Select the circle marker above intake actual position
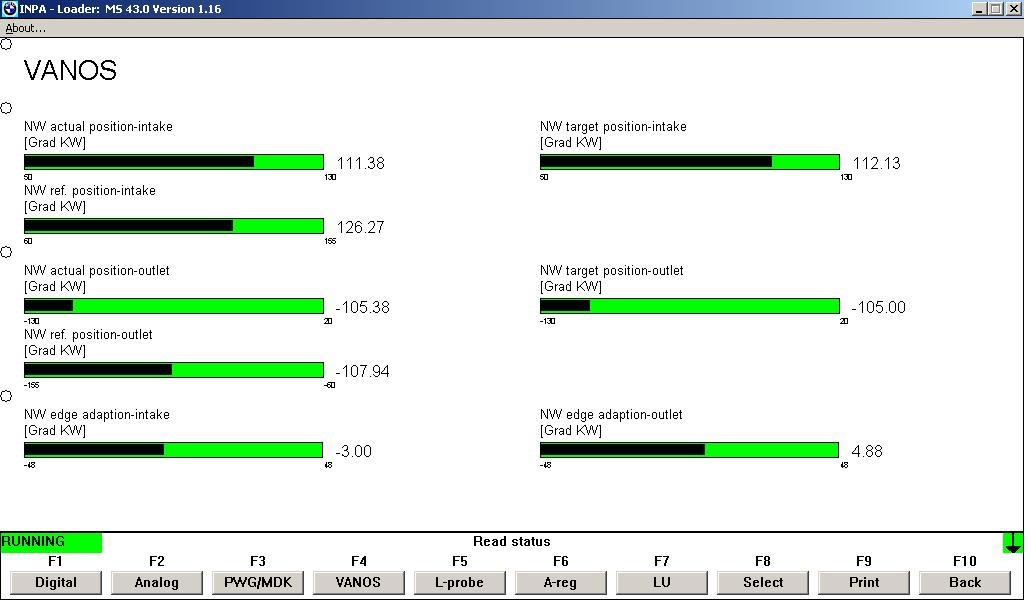This screenshot has height=605, width=1031. (x=6, y=108)
